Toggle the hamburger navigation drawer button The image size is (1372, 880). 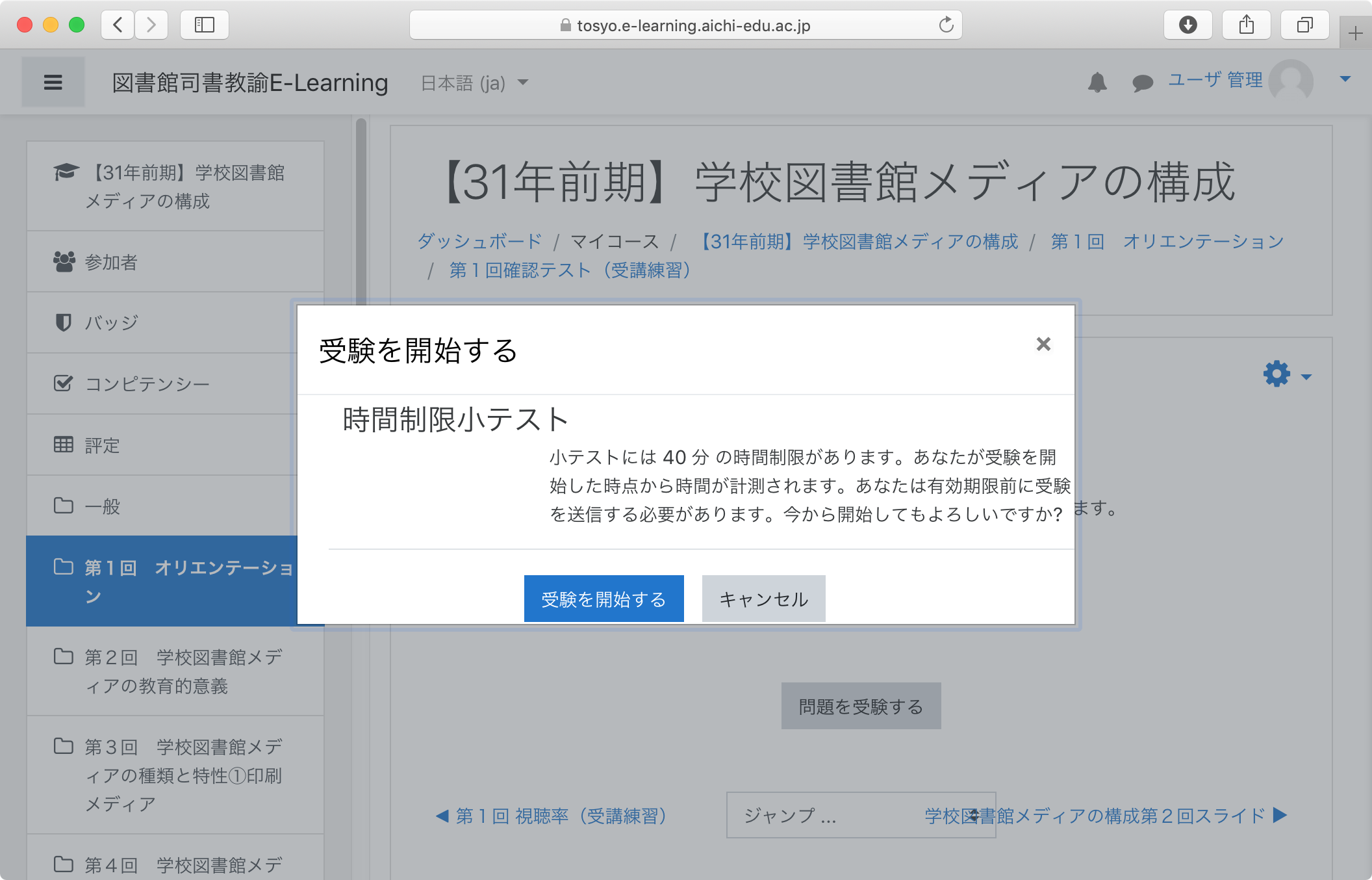click(53, 82)
